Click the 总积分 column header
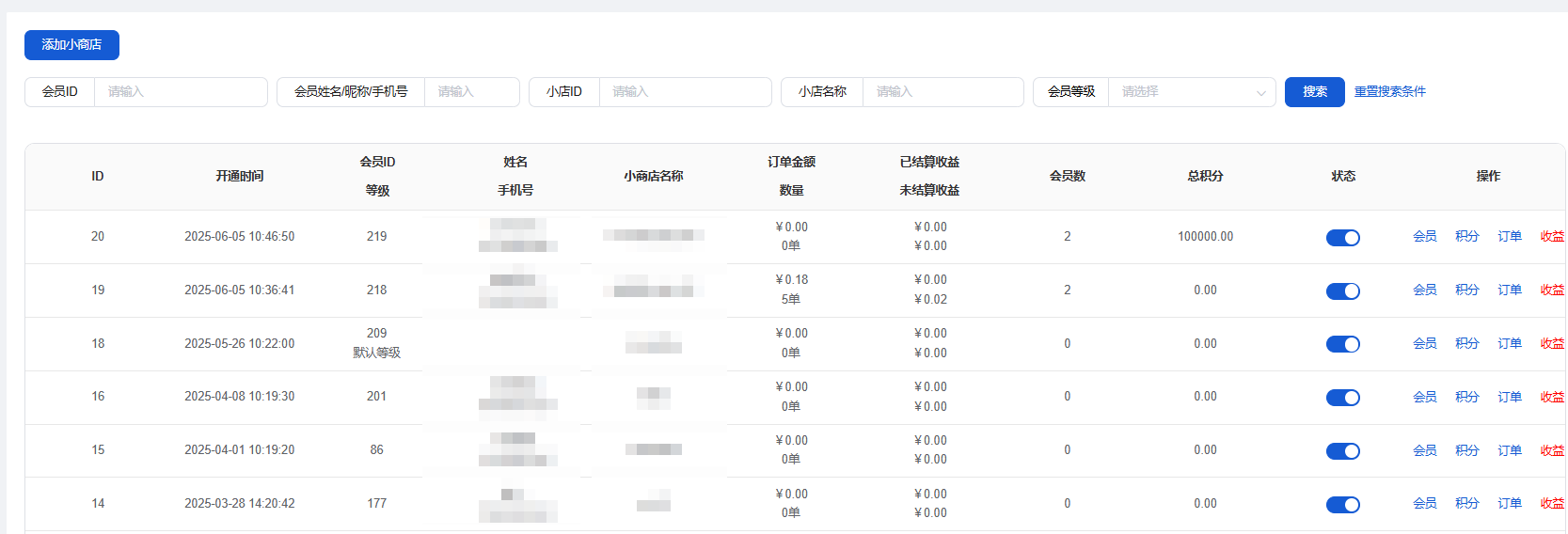The height and width of the screenshot is (534, 1568). point(1205,177)
